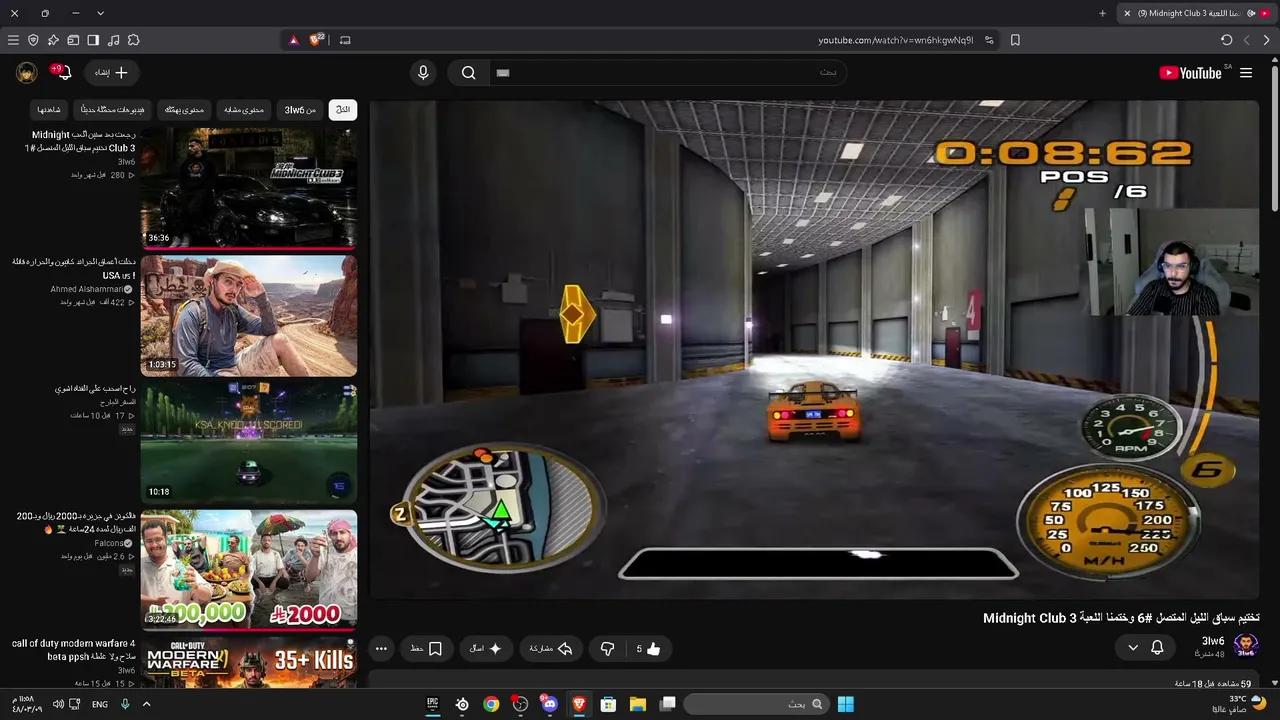The width and height of the screenshot is (1280, 720).
Task: Select the Midnight Club 3 browser tab
Action: pyautogui.click(x=1196, y=13)
